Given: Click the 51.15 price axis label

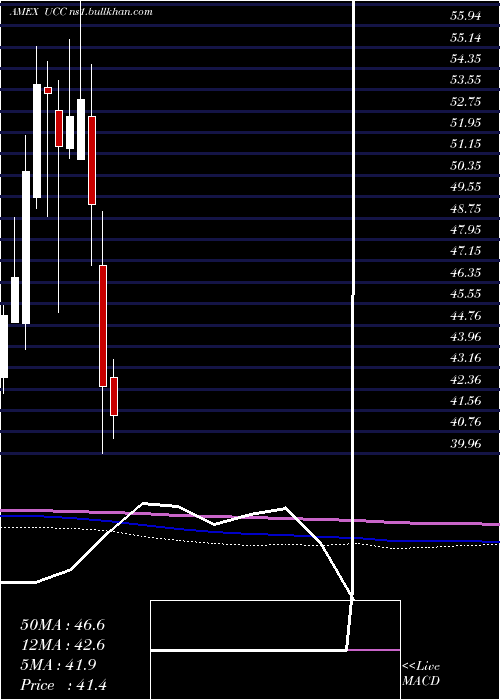Looking at the screenshot, I should click(466, 144).
